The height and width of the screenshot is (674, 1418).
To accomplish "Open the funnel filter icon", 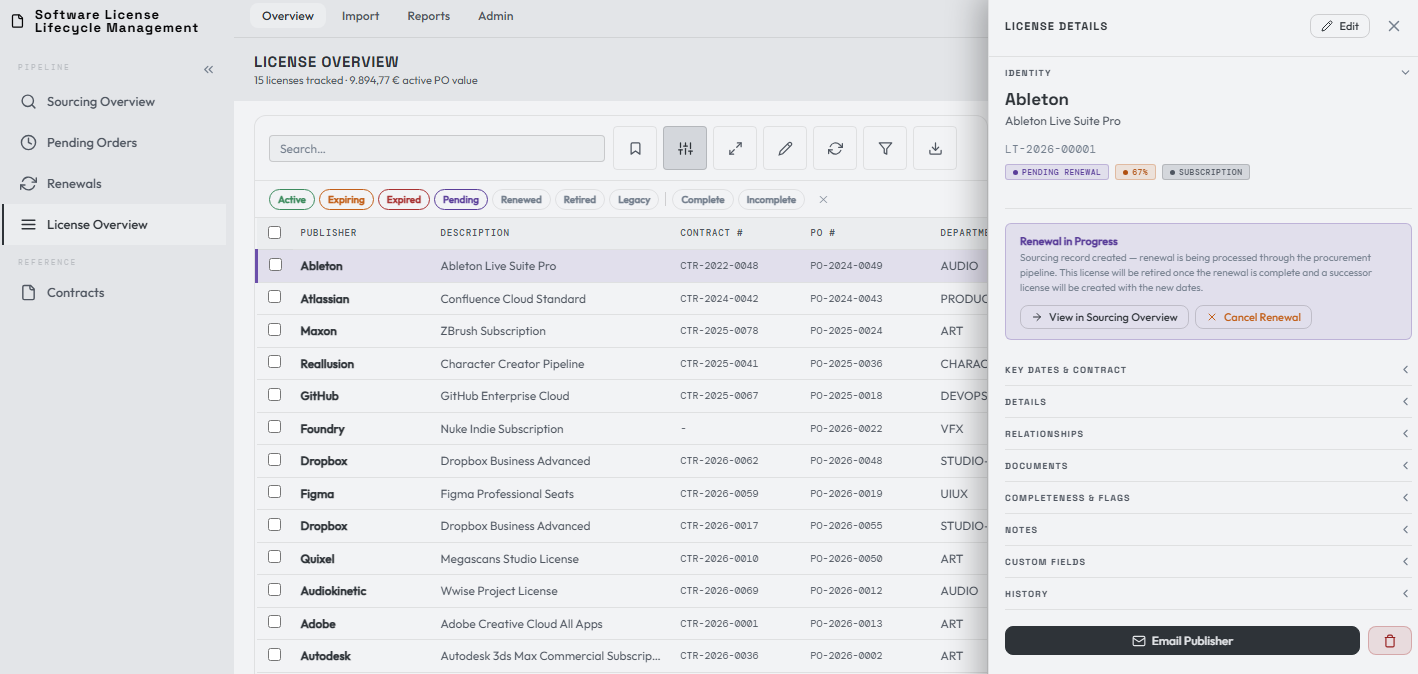I will [885, 148].
